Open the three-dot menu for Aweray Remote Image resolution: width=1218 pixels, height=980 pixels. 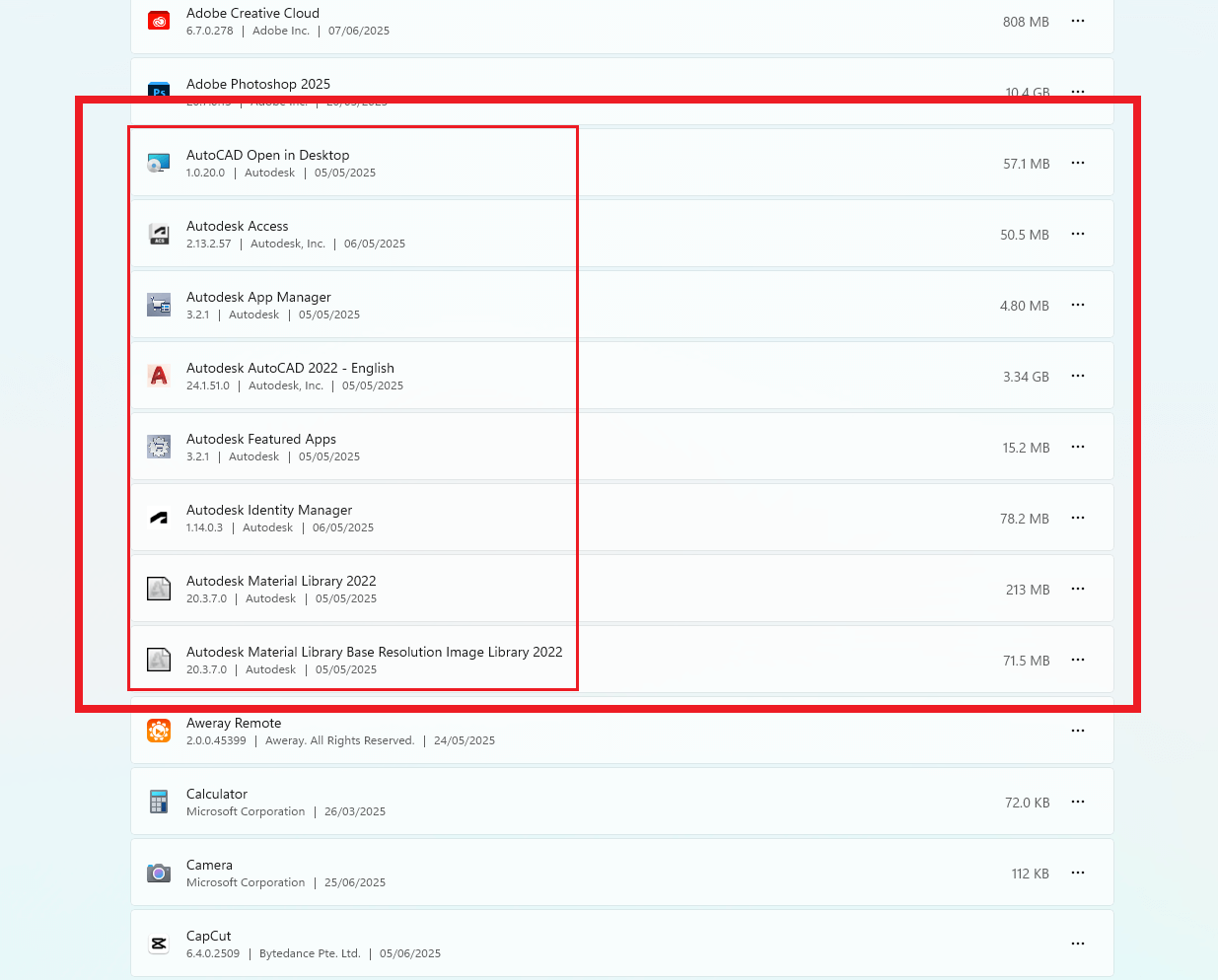[x=1078, y=731]
